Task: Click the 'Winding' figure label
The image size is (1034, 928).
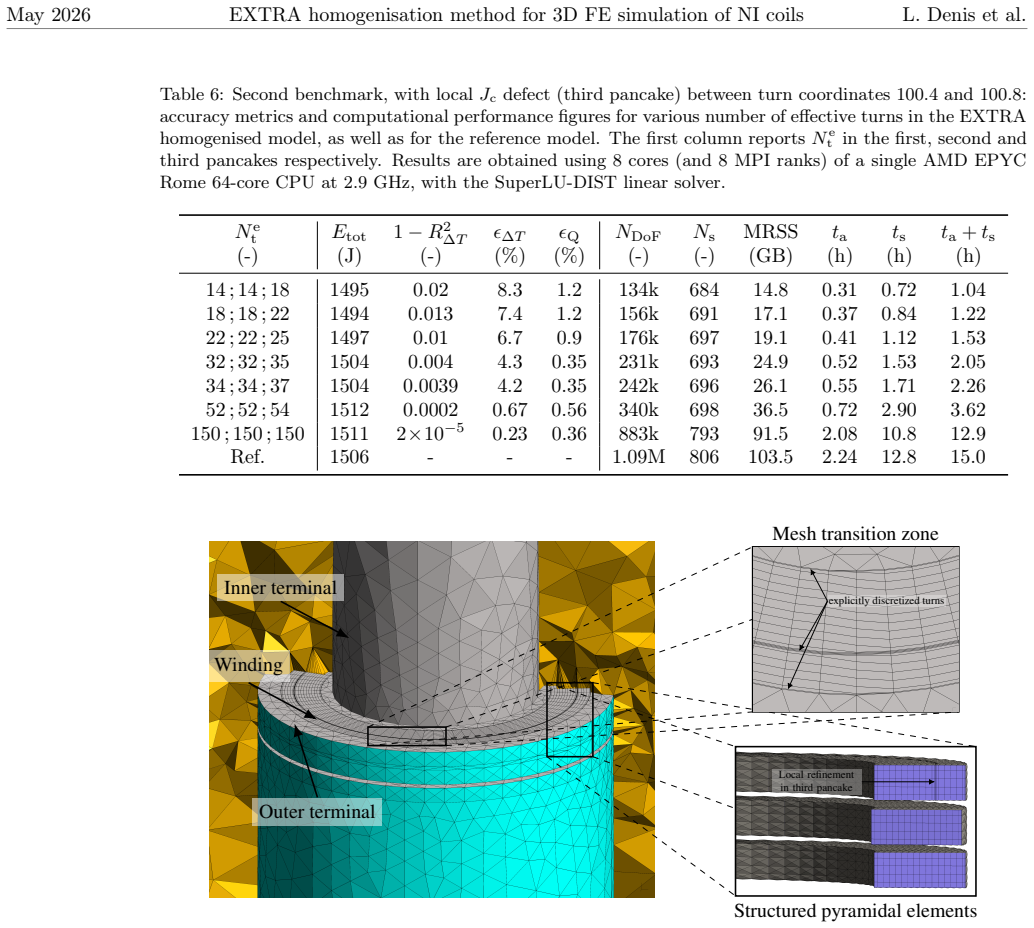Action: 249,664
